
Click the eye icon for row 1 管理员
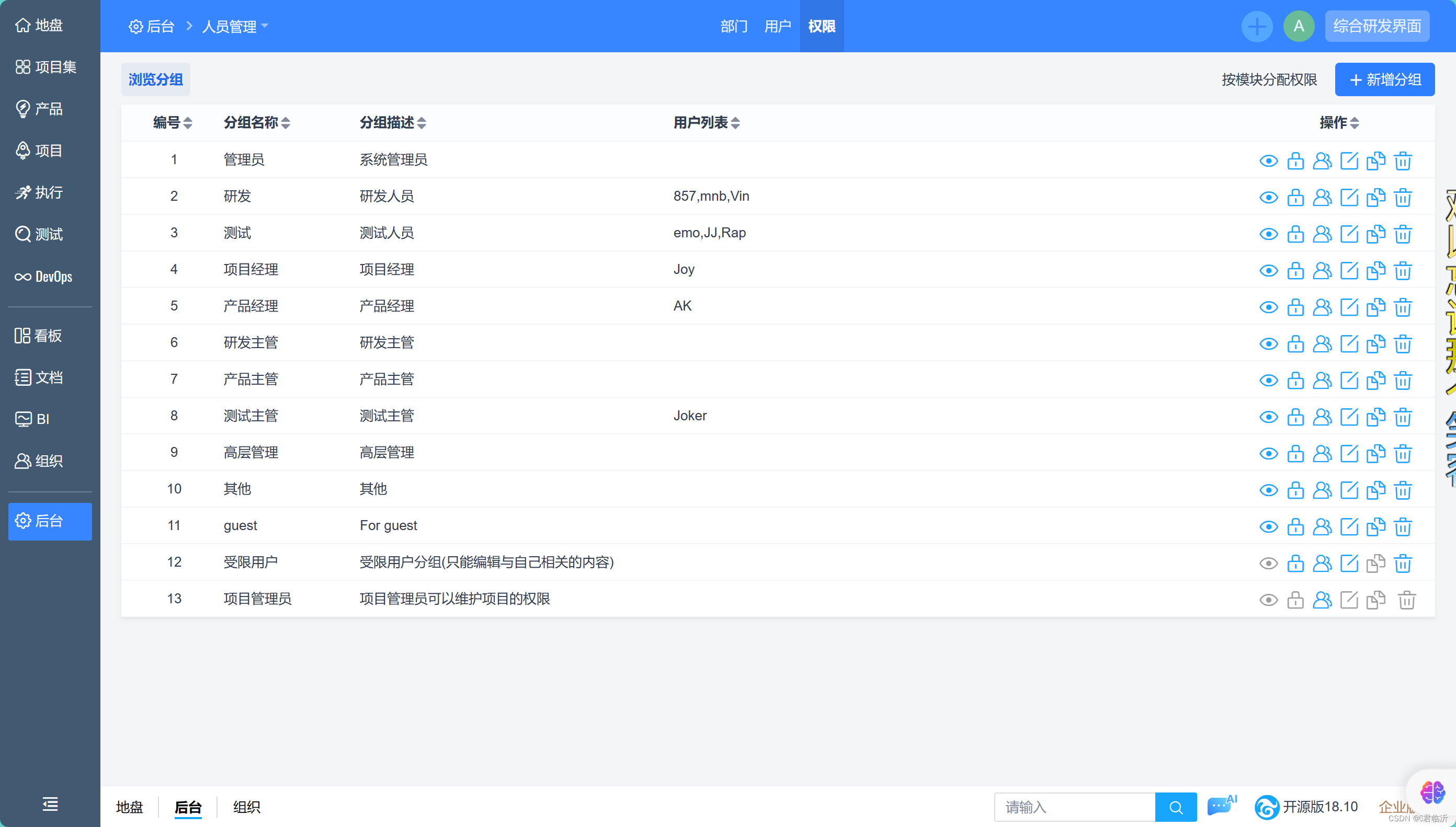1268,159
